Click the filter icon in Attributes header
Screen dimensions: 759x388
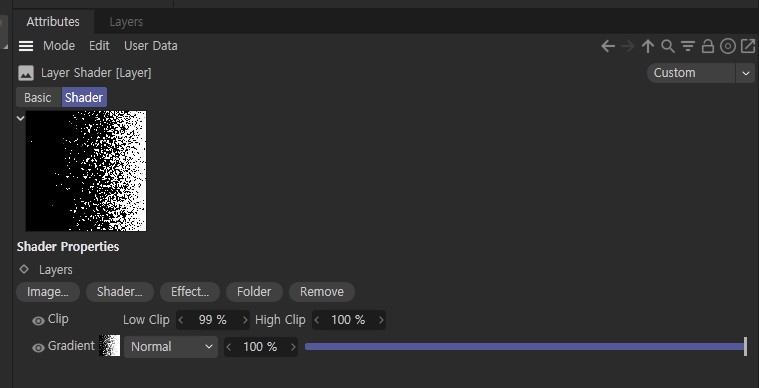coord(688,46)
